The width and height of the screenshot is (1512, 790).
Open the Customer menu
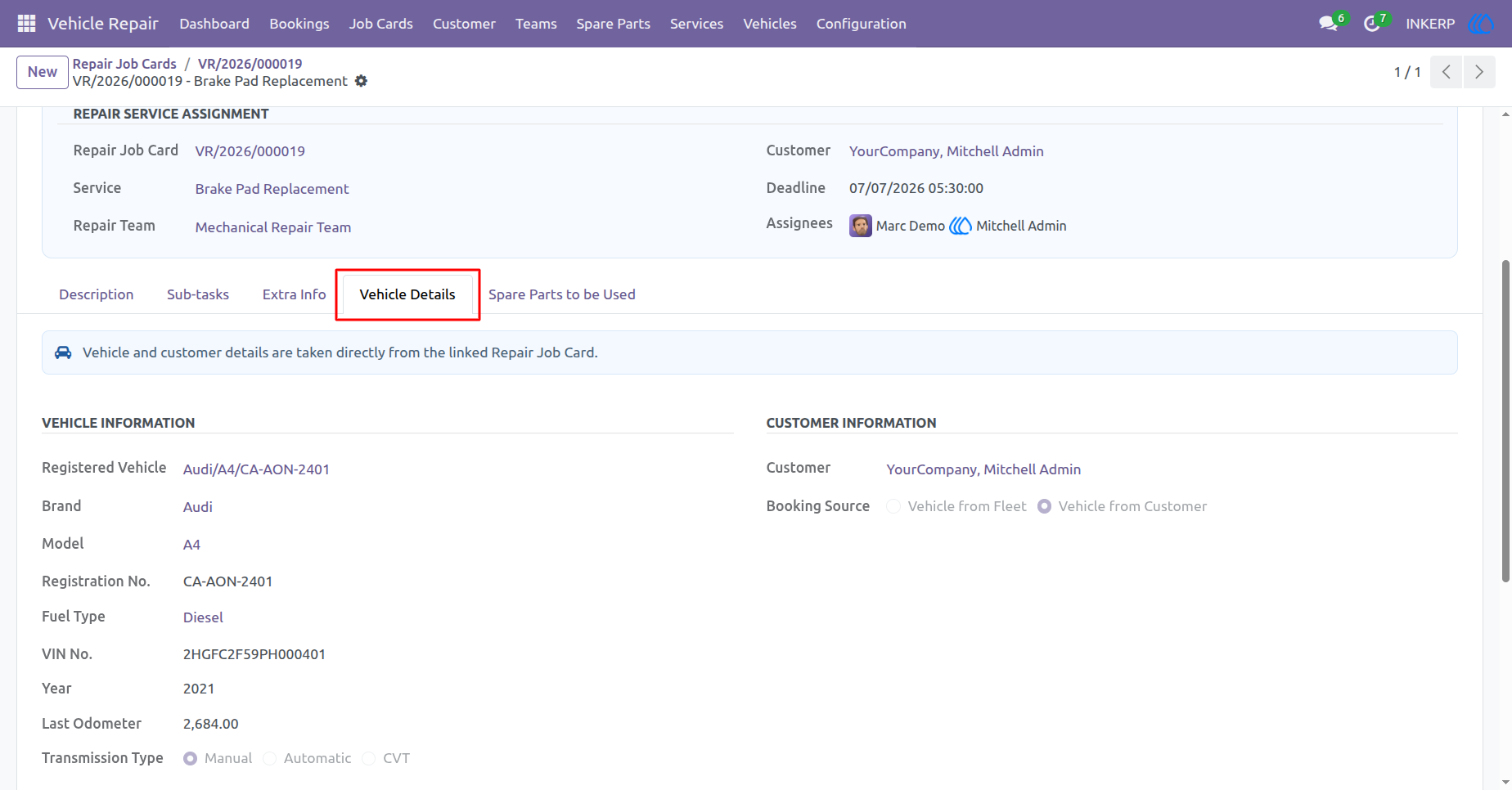pyautogui.click(x=464, y=24)
